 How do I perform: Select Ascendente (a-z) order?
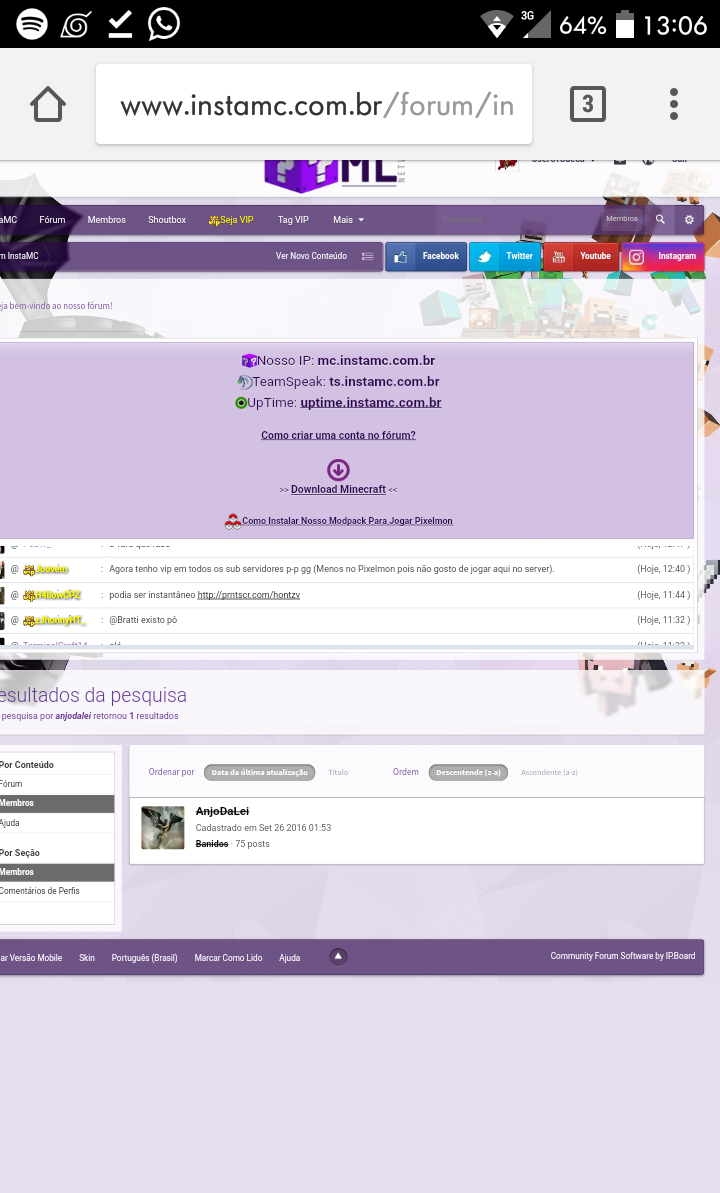click(x=549, y=772)
